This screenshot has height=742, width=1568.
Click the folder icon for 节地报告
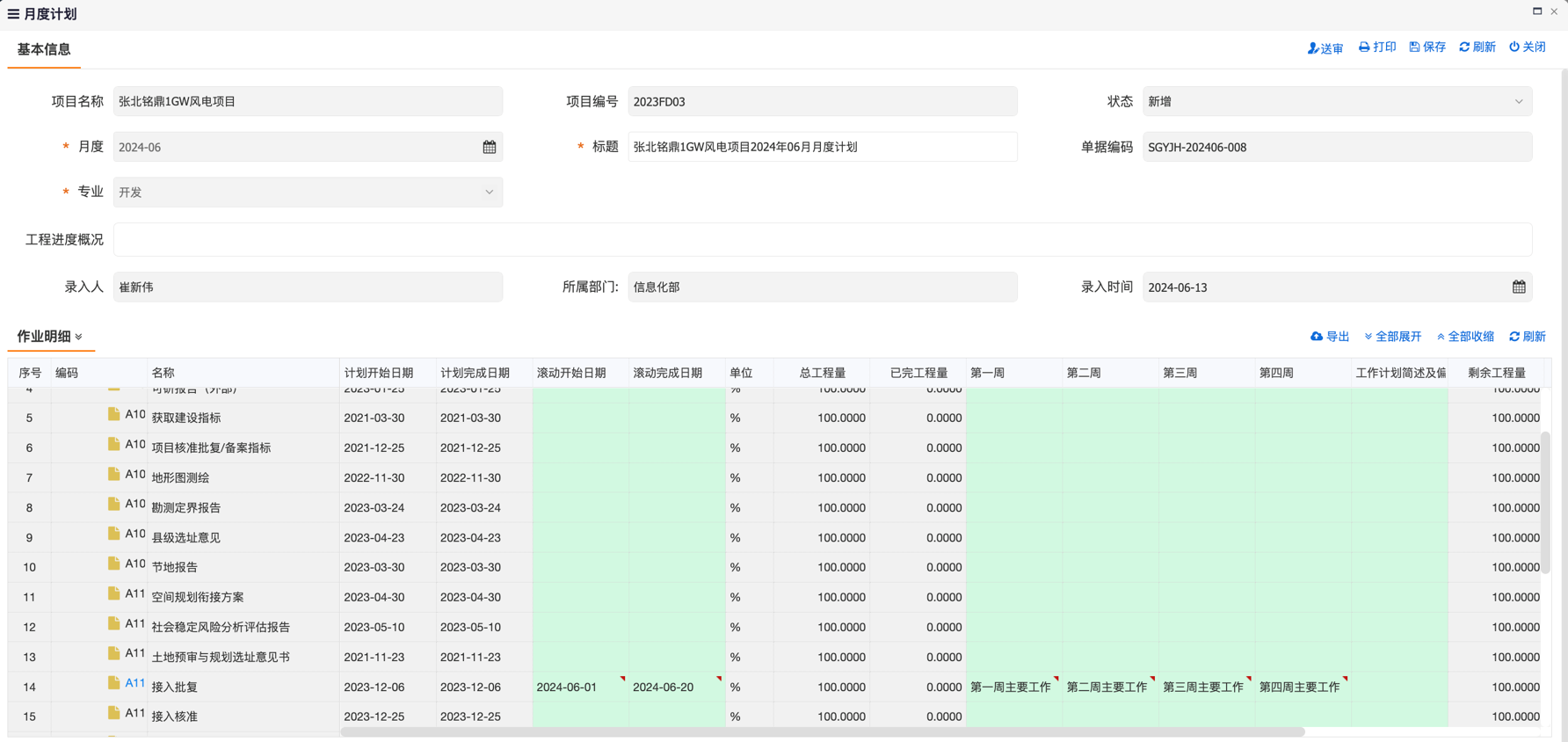[114, 564]
